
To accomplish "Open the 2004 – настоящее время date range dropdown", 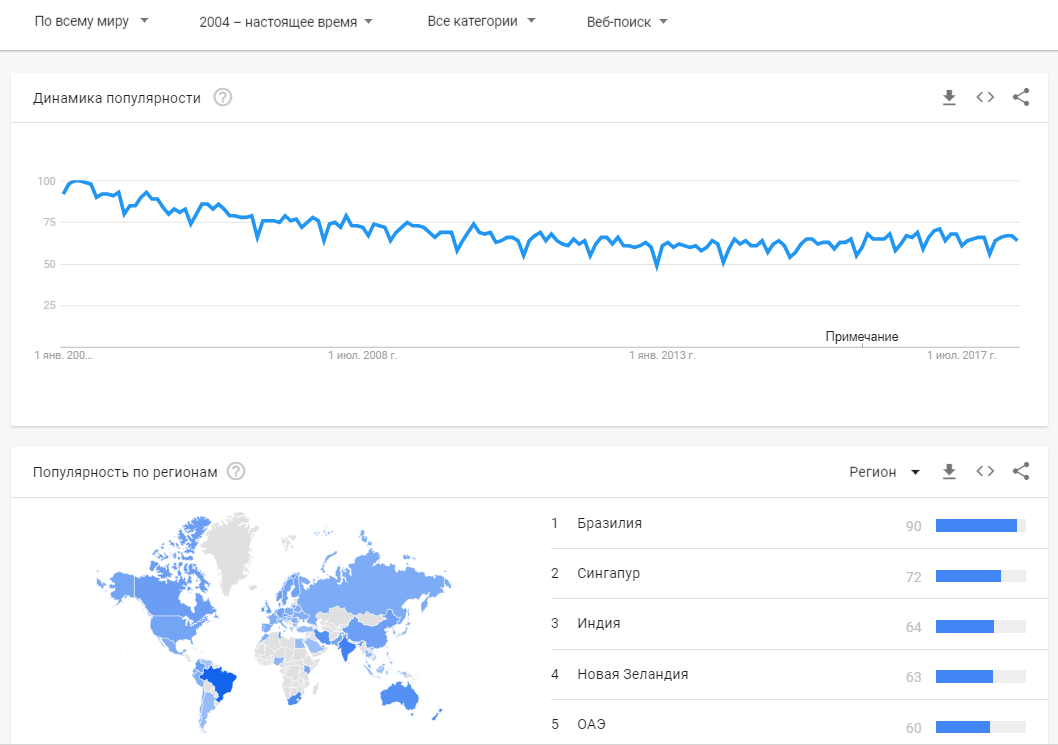I will tap(285, 21).
